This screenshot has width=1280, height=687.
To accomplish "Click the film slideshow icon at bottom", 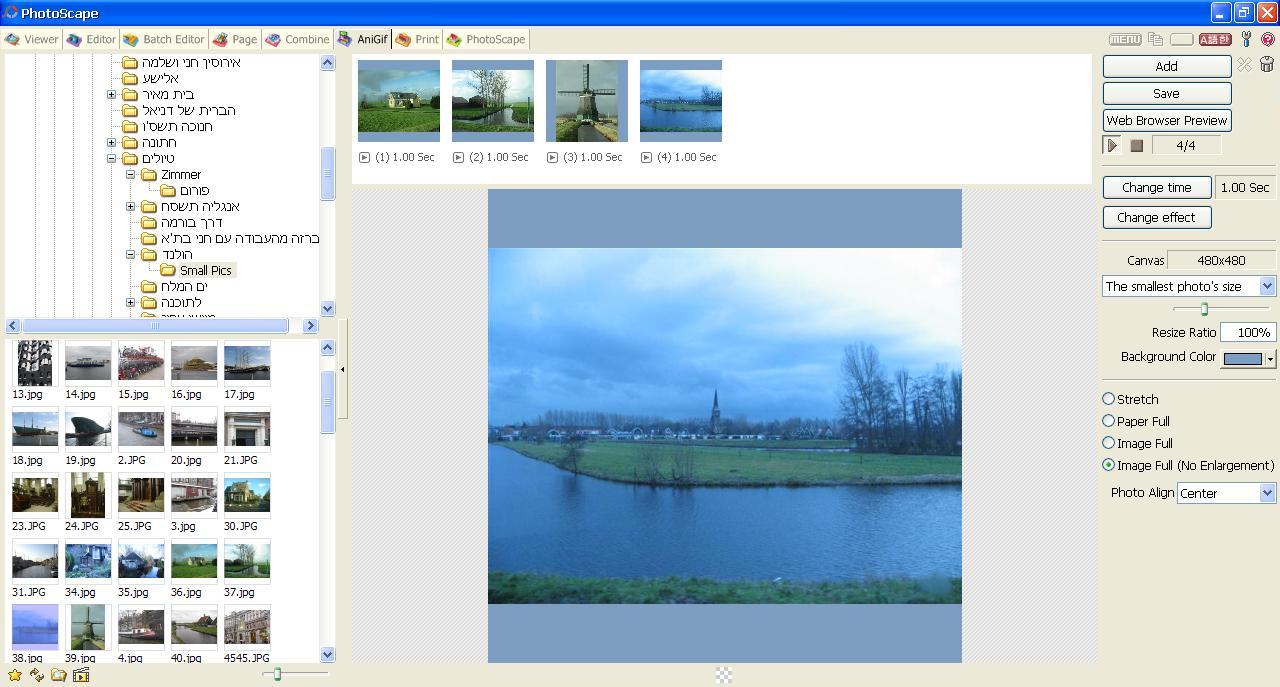I will (81, 675).
